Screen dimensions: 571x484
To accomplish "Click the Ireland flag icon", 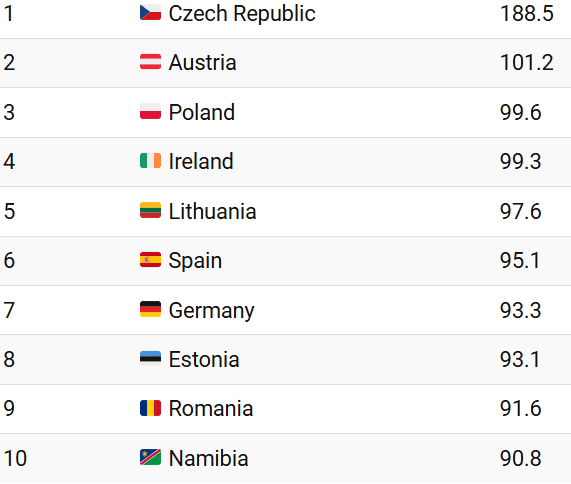I will [150, 161].
